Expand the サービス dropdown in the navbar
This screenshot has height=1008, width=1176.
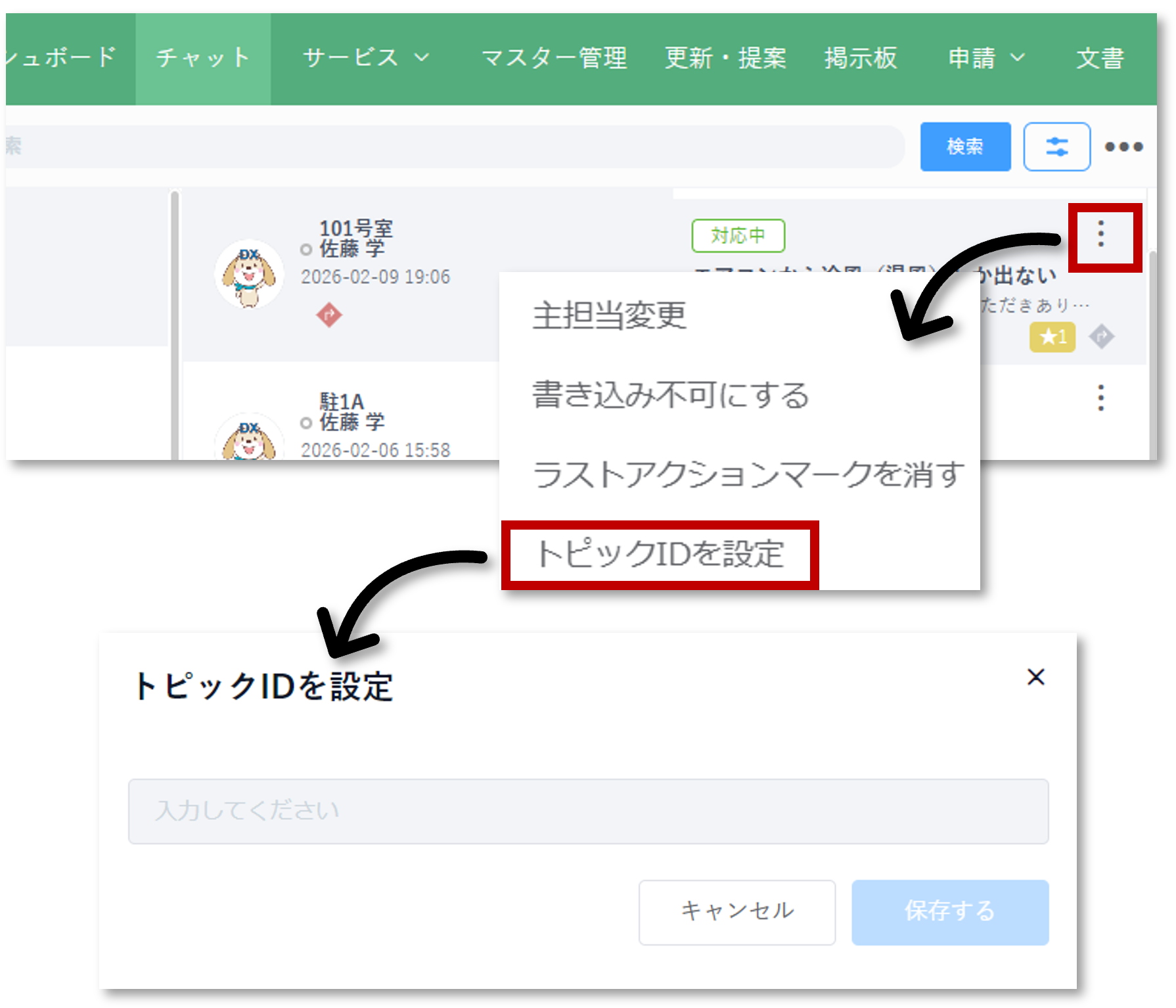(x=365, y=58)
